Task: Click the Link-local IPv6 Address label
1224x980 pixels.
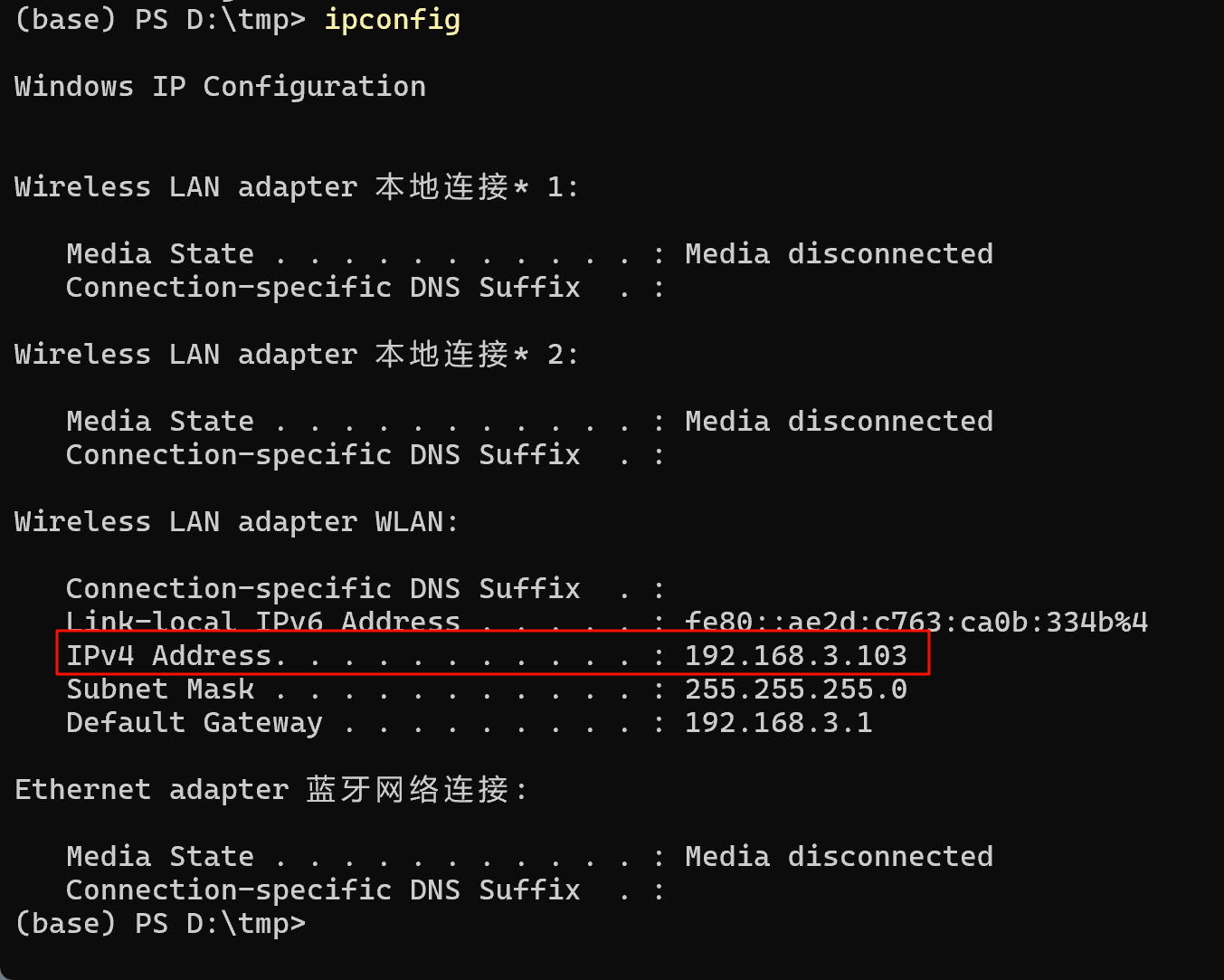Action: coord(262,622)
